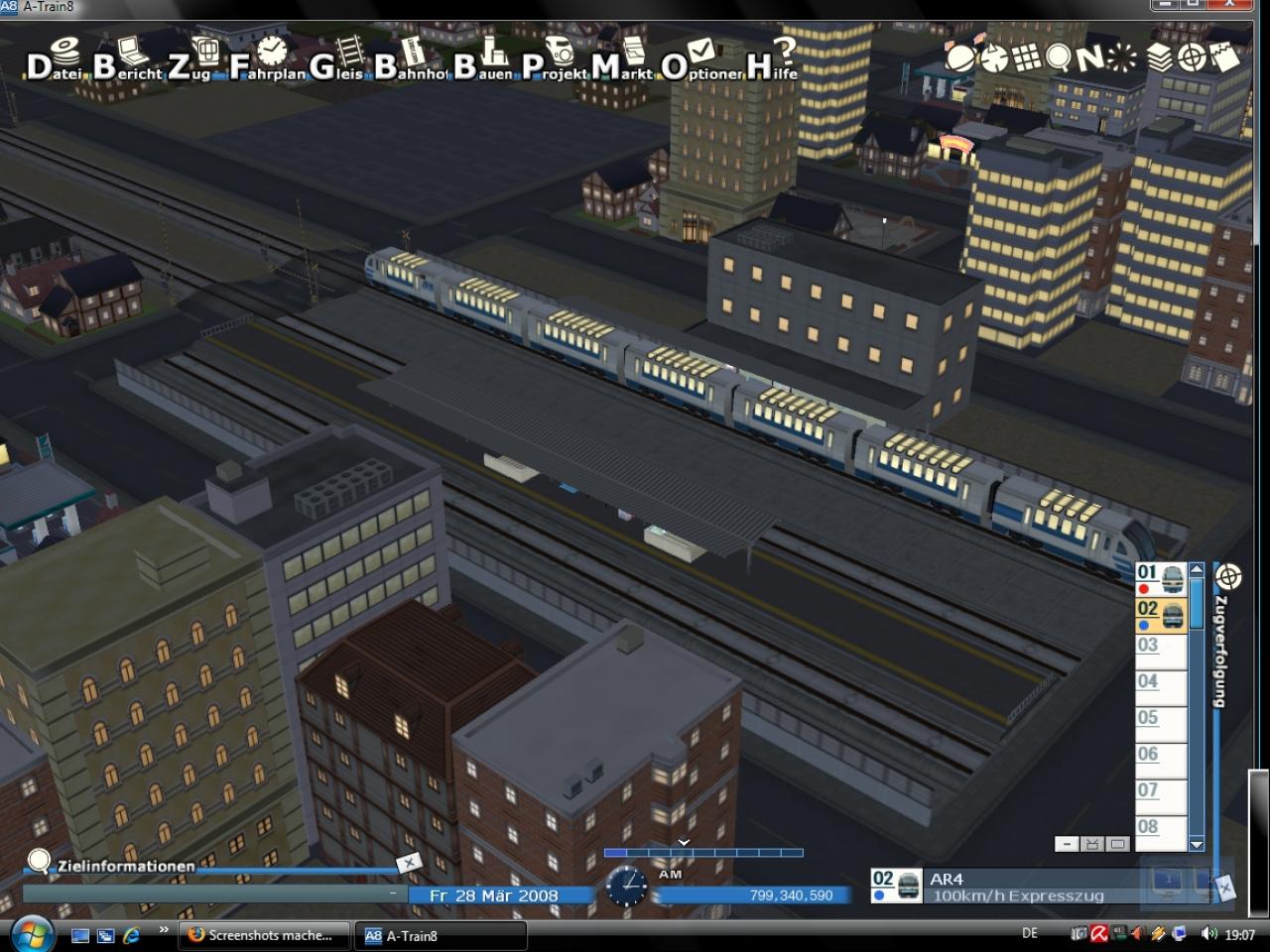Viewport: 1270px width, 952px height.
Task: Click the DE language indicator
Action: click(1030, 933)
